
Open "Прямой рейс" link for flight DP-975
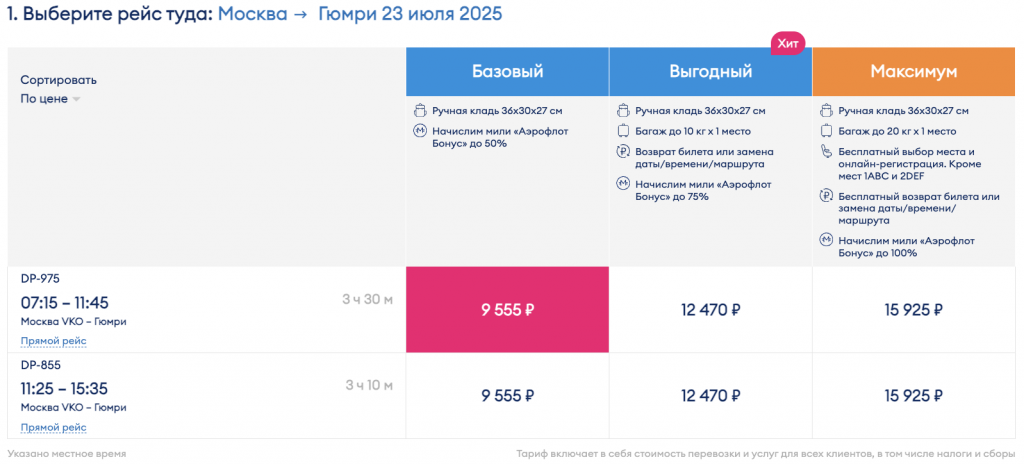pyautogui.click(x=53, y=341)
